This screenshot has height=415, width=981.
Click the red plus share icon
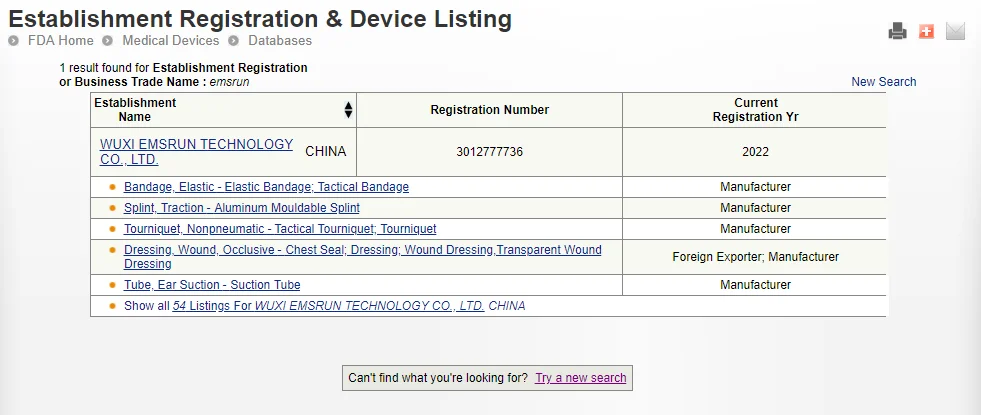click(x=926, y=32)
